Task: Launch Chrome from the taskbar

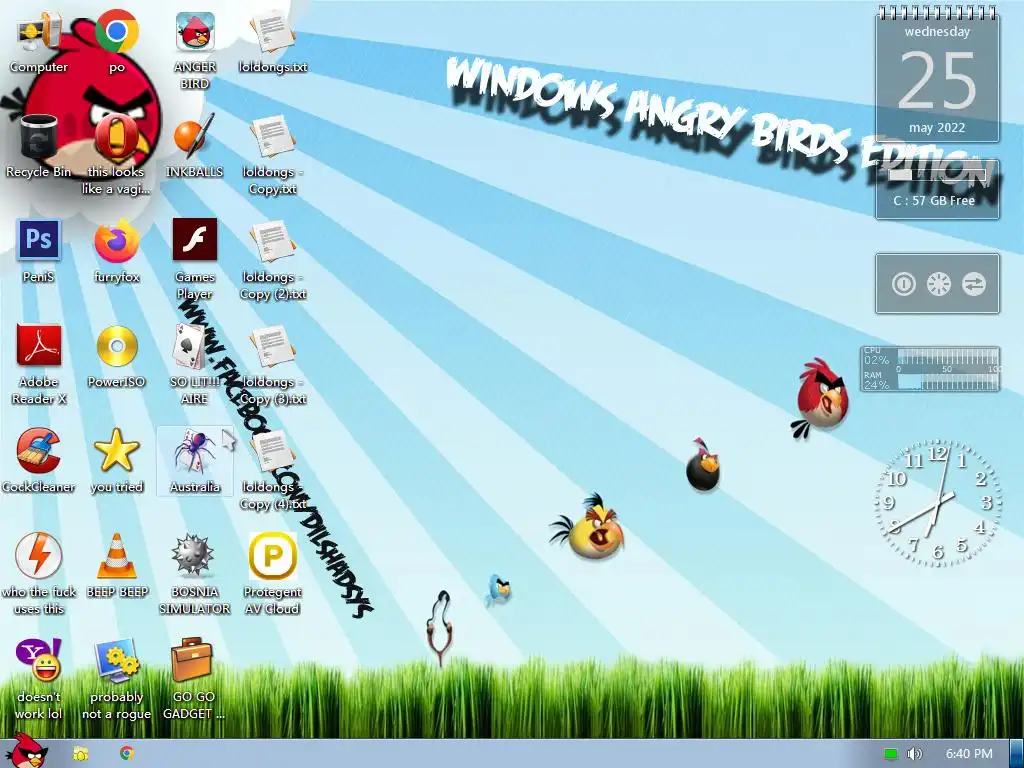Action: pyautogui.click(x=127, y=753)
